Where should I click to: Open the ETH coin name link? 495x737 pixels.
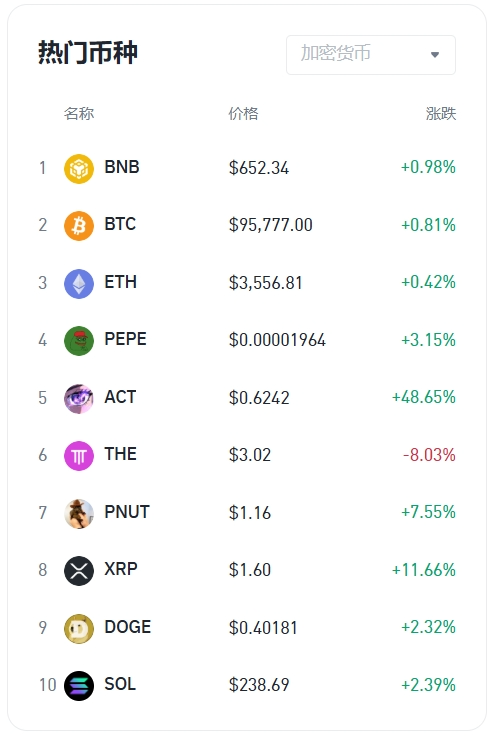[x=121, y=282]
